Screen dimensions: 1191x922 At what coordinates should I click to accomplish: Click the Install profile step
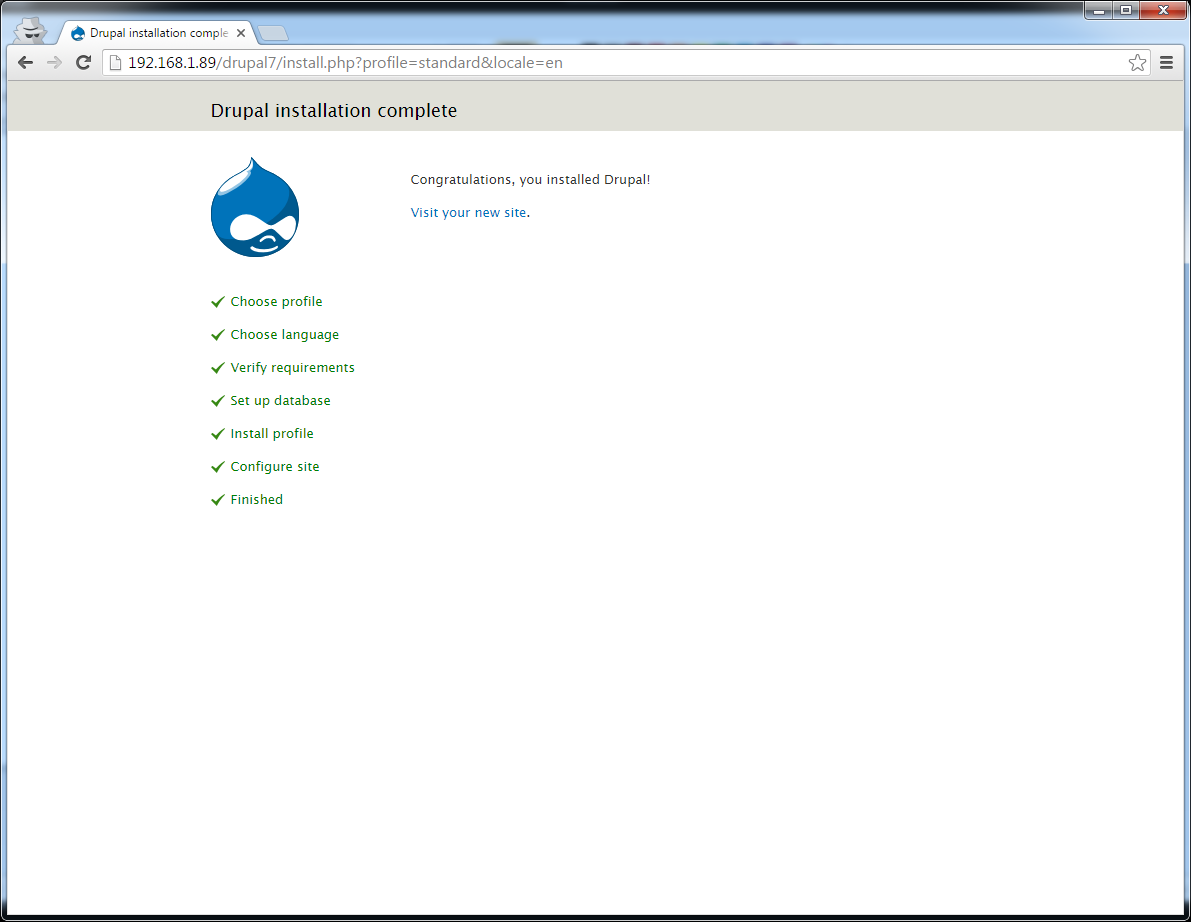pos(271,434)
